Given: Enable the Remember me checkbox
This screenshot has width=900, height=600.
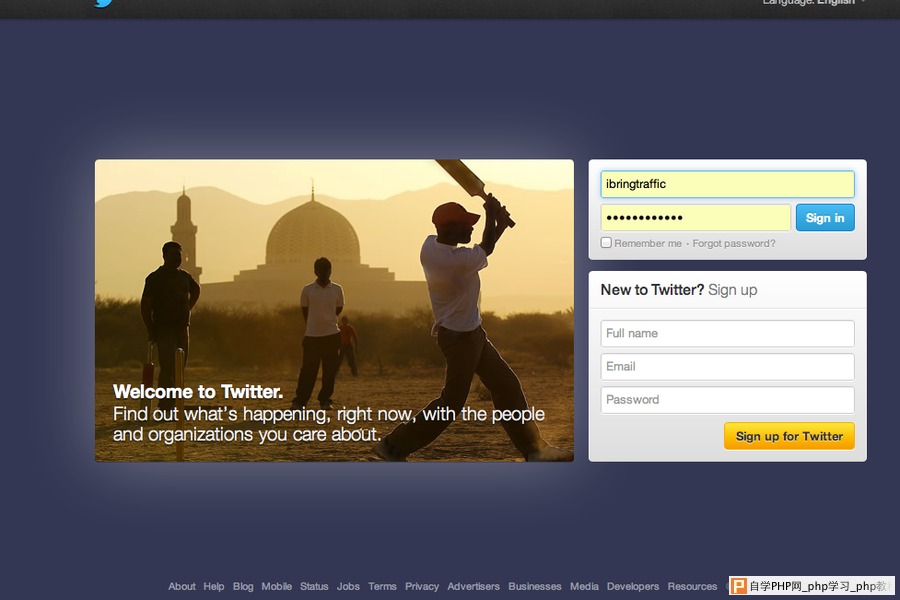Looking at the screenshot, I should [x=606, y=243].
